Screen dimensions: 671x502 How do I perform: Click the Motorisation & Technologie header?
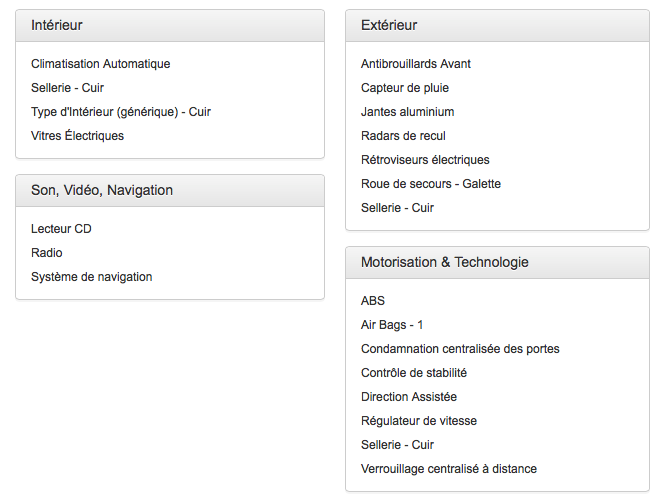497,263
